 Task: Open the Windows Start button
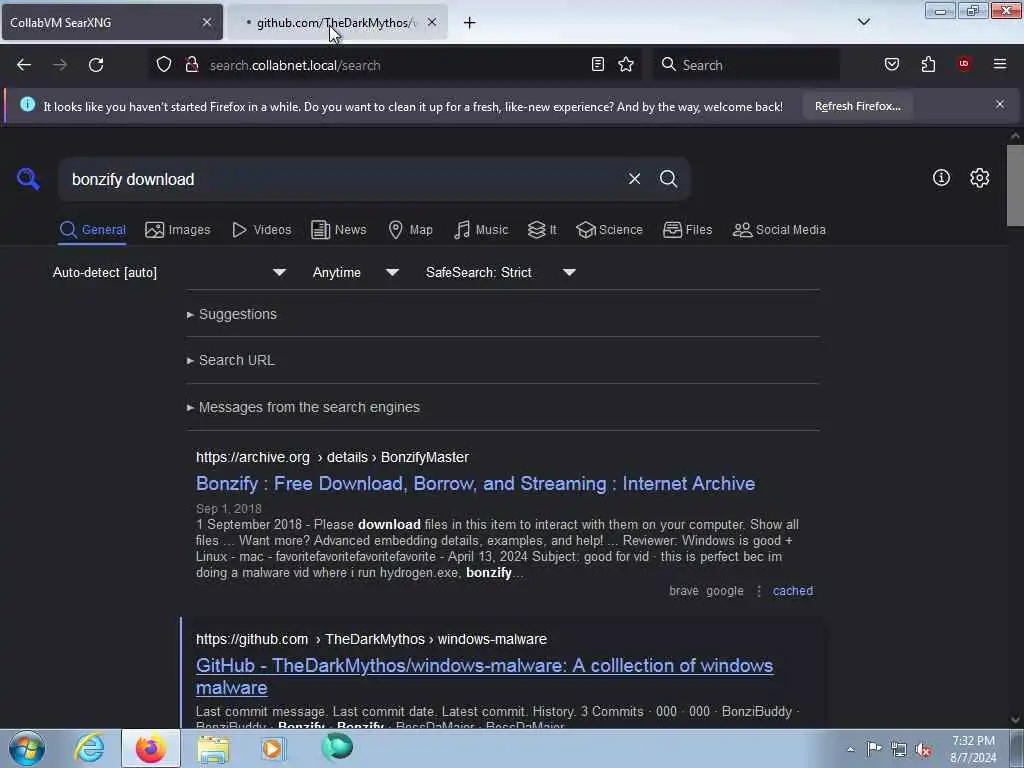(x=27, y=748)
